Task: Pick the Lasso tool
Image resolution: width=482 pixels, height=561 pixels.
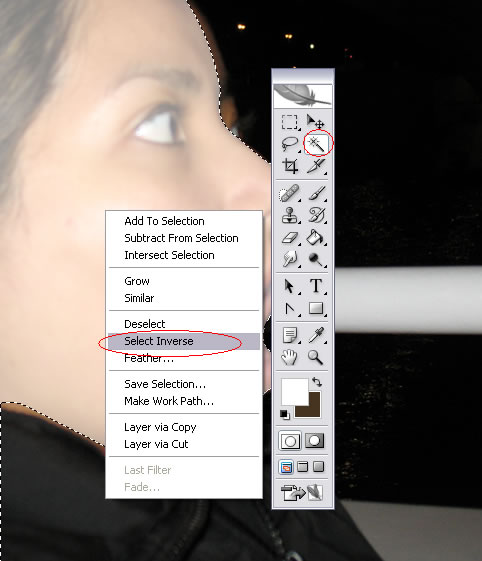Action: click(289, 144)
